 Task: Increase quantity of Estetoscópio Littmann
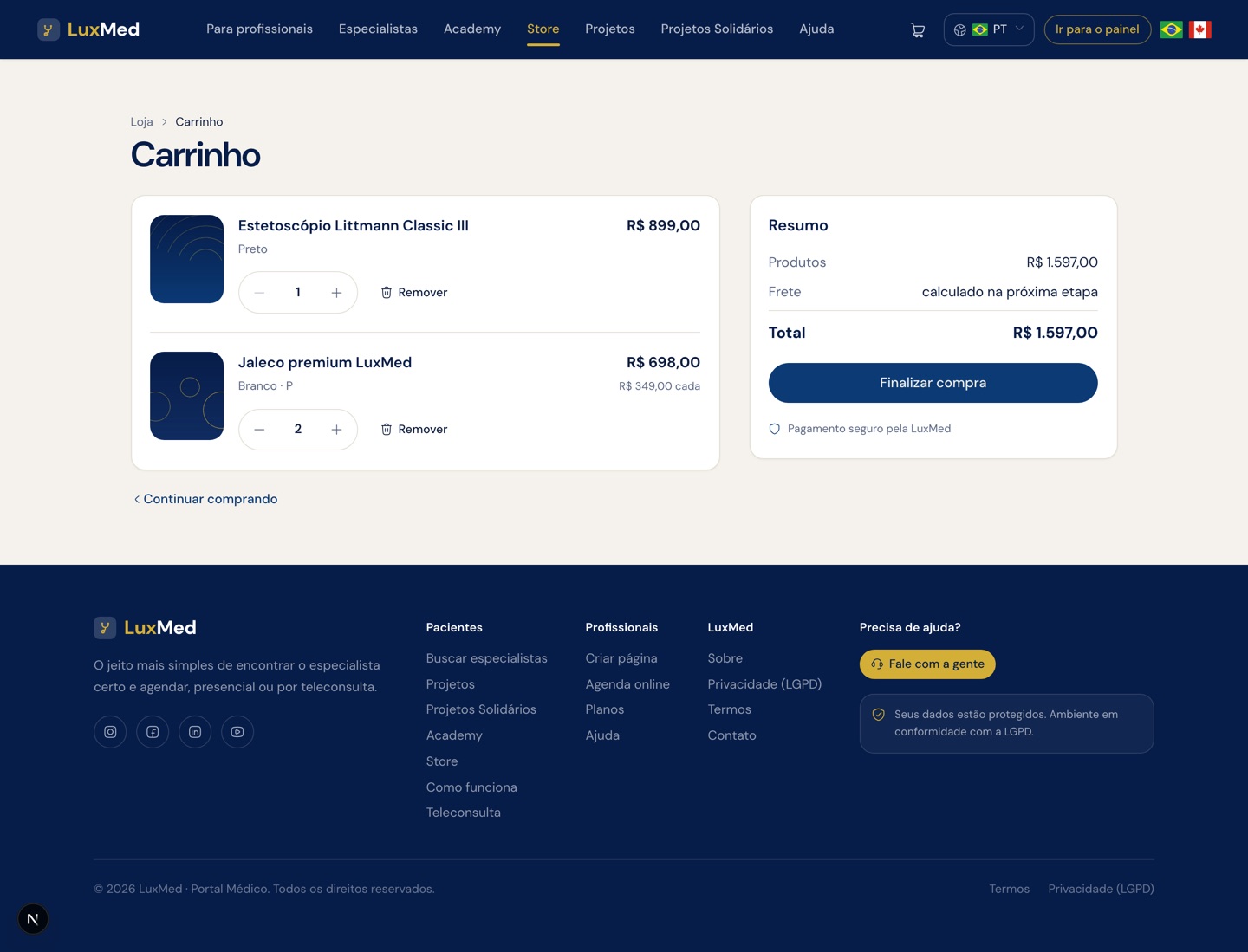coord(336,293)
